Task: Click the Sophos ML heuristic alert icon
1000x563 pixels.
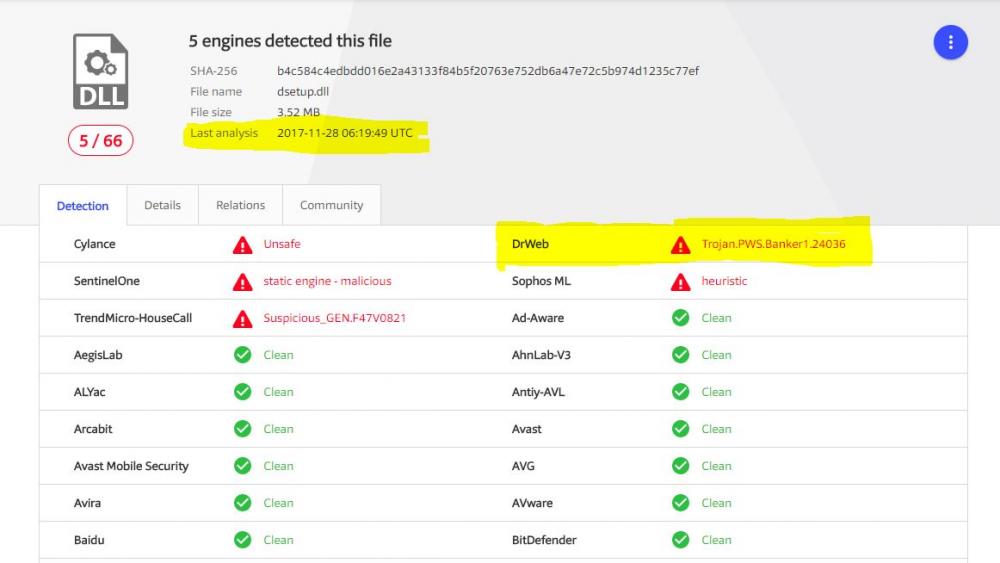Action: 680,281
